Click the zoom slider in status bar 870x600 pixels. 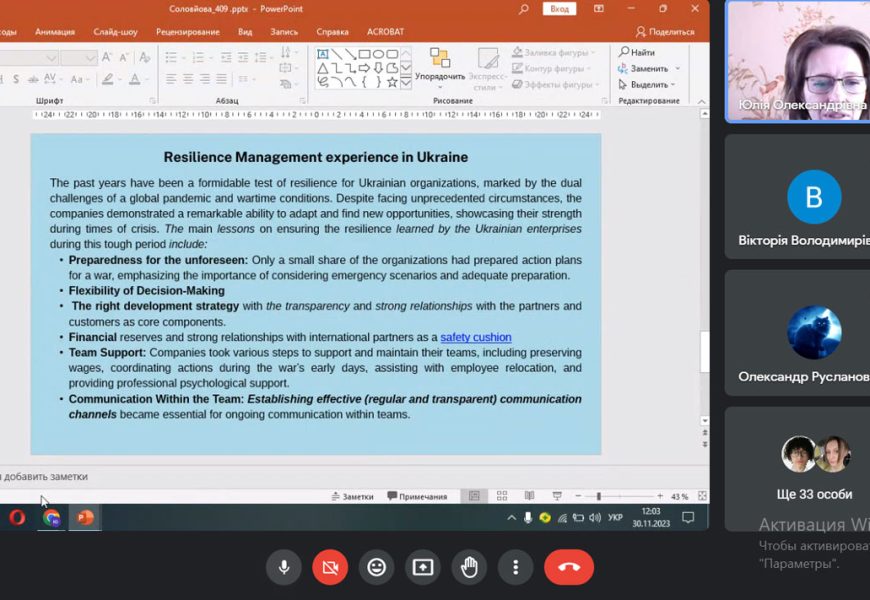click(x=599, y=496)
